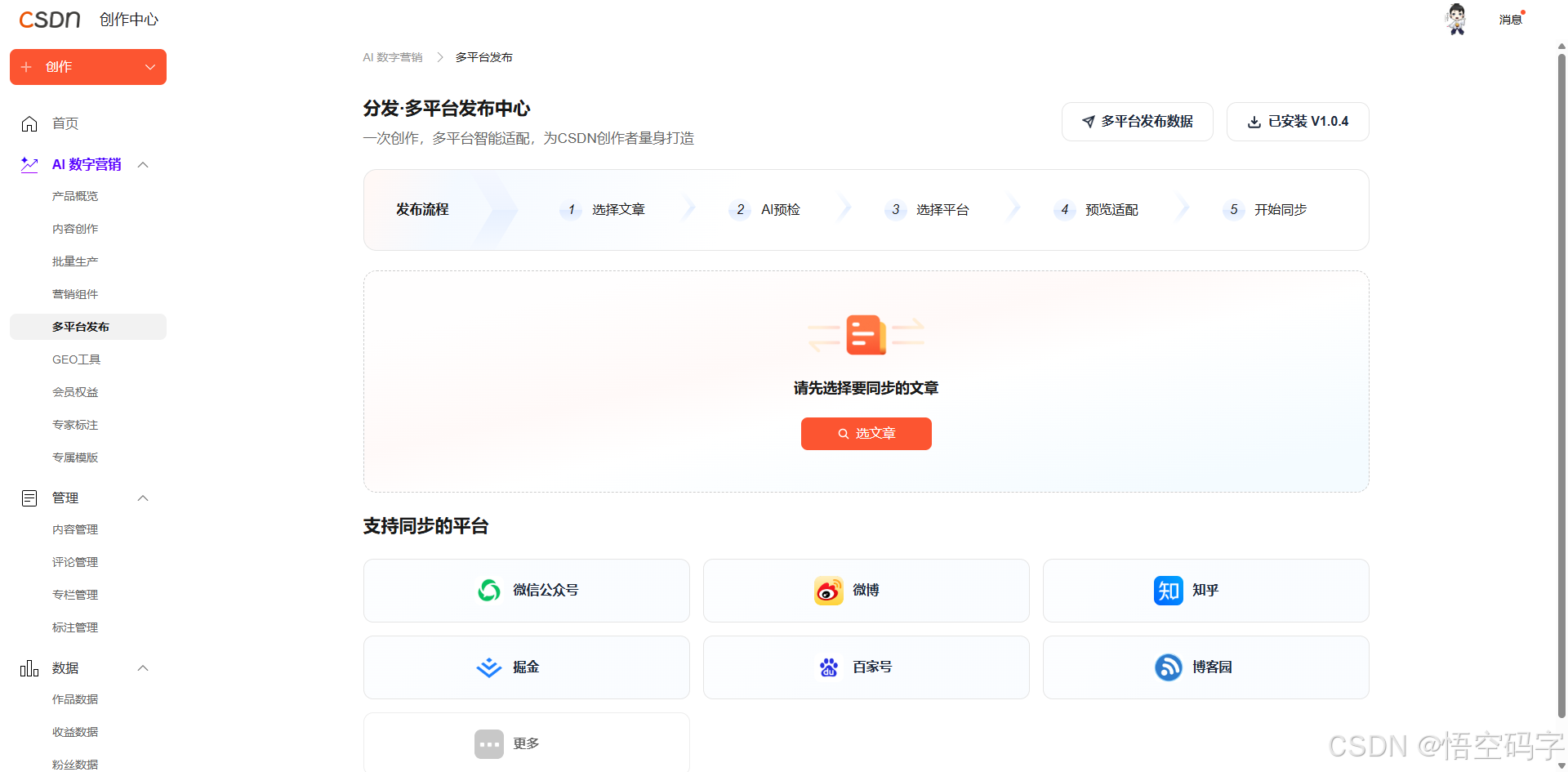Screen dimensions: 1568x772
Task: Click the plus icon in 创作 button
Action: pyautogui.click(x=26, y=67)
